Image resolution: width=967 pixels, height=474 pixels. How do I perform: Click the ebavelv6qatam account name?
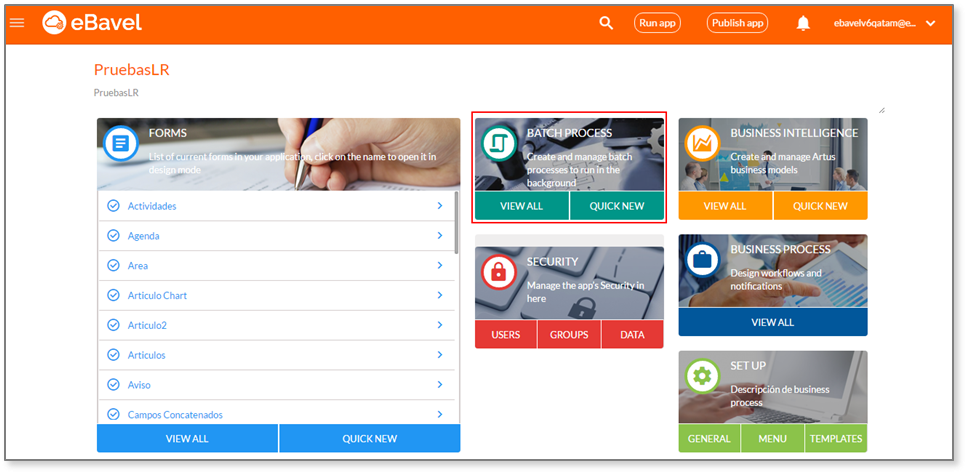874,23
